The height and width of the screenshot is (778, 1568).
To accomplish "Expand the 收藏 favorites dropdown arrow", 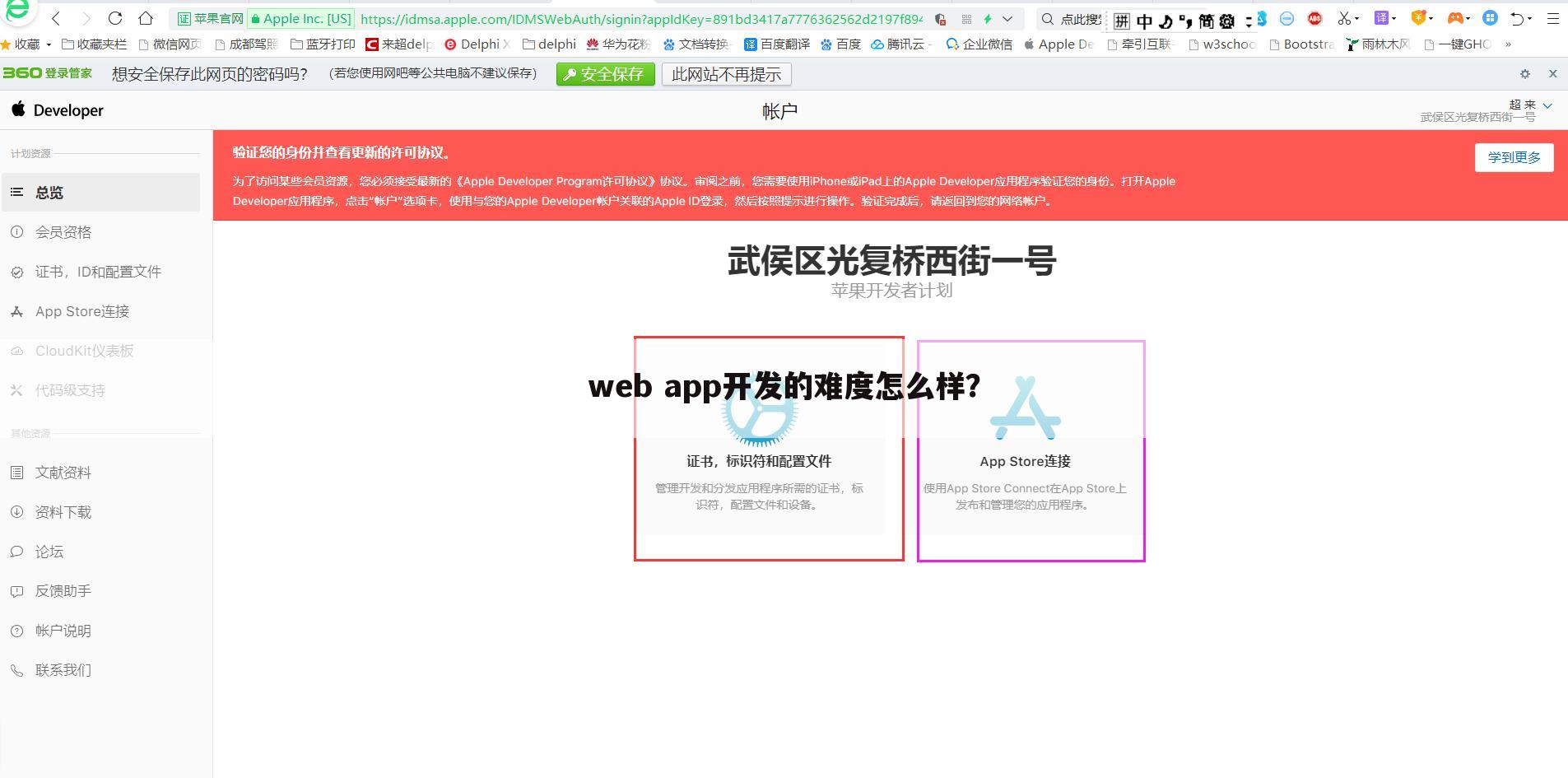I will click(49, 44).
